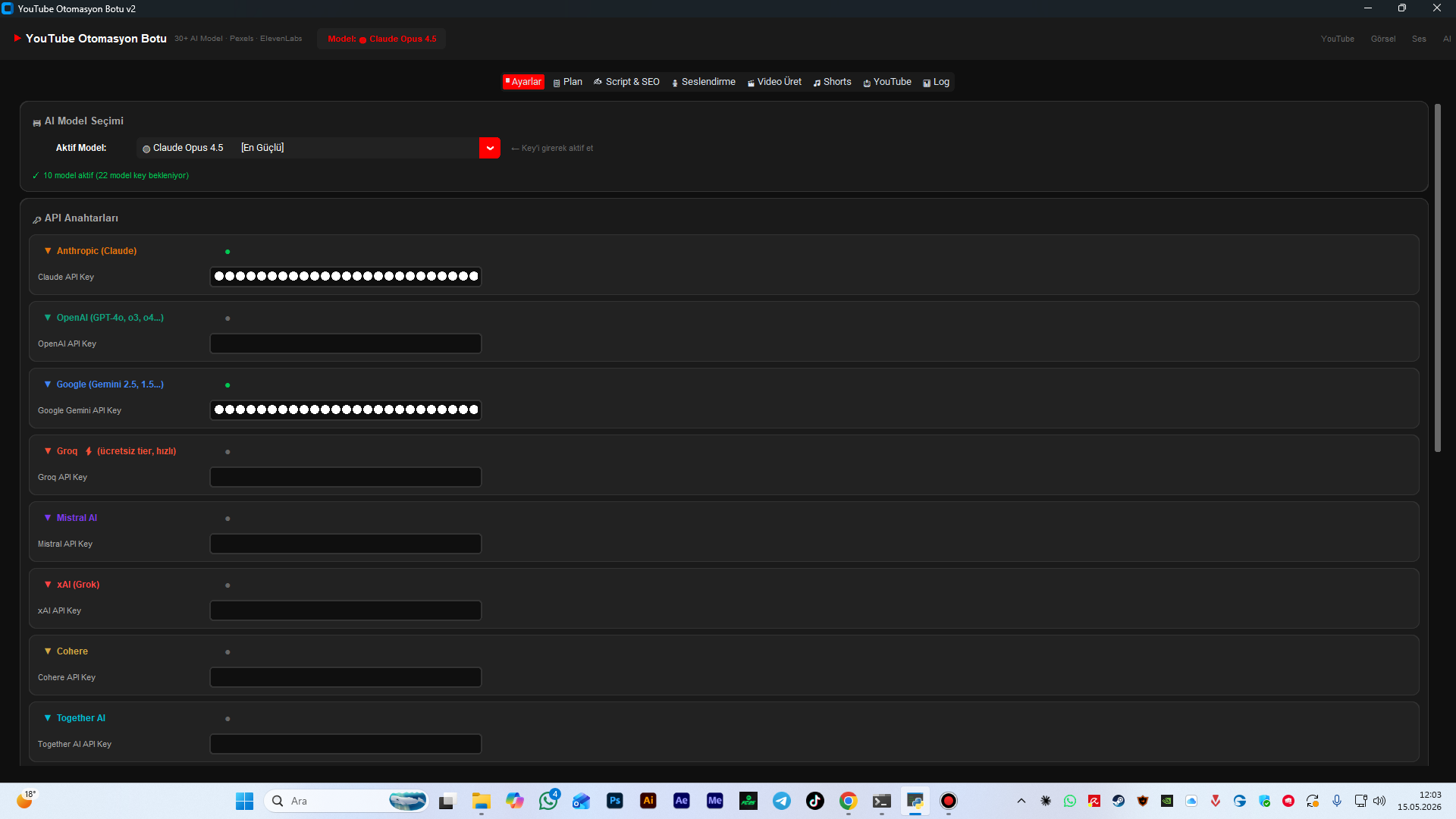Open the terminal icon in the taskbar
Screen dimensions: 1456x819
[882, 801]
